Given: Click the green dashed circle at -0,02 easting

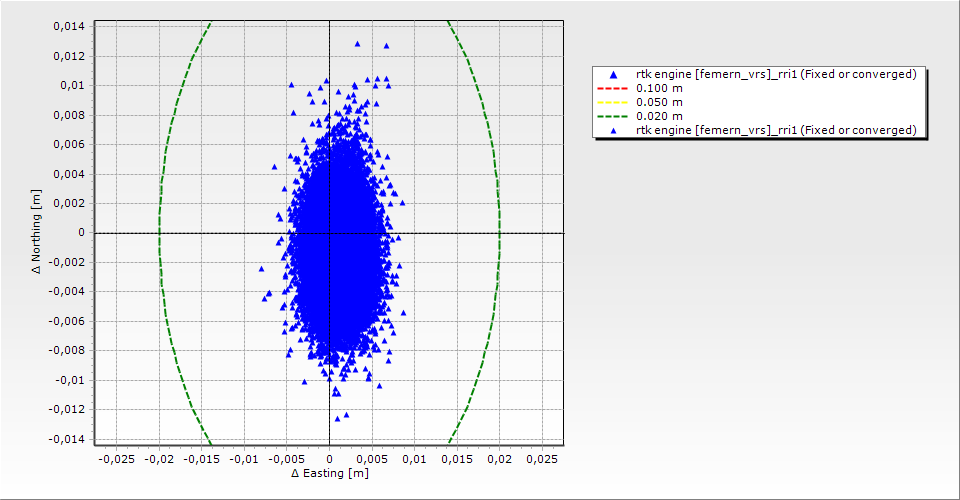Looking at the screenshot, I should click(x=159, y=233).
